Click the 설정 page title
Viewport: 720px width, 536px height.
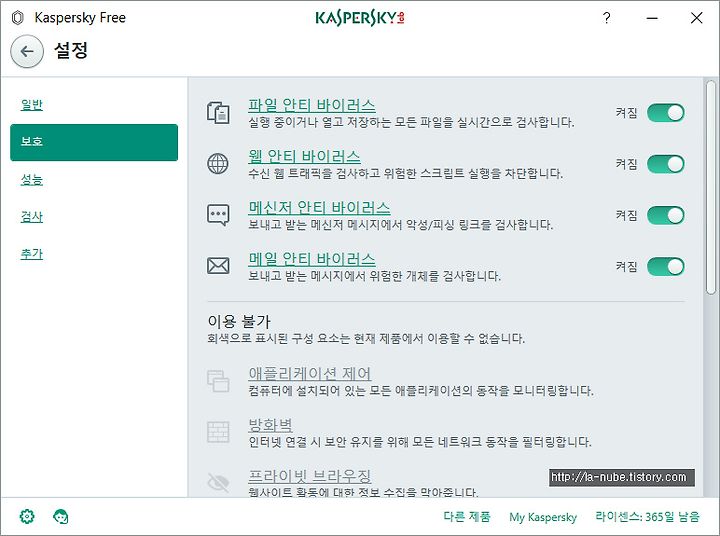(71, 50)
